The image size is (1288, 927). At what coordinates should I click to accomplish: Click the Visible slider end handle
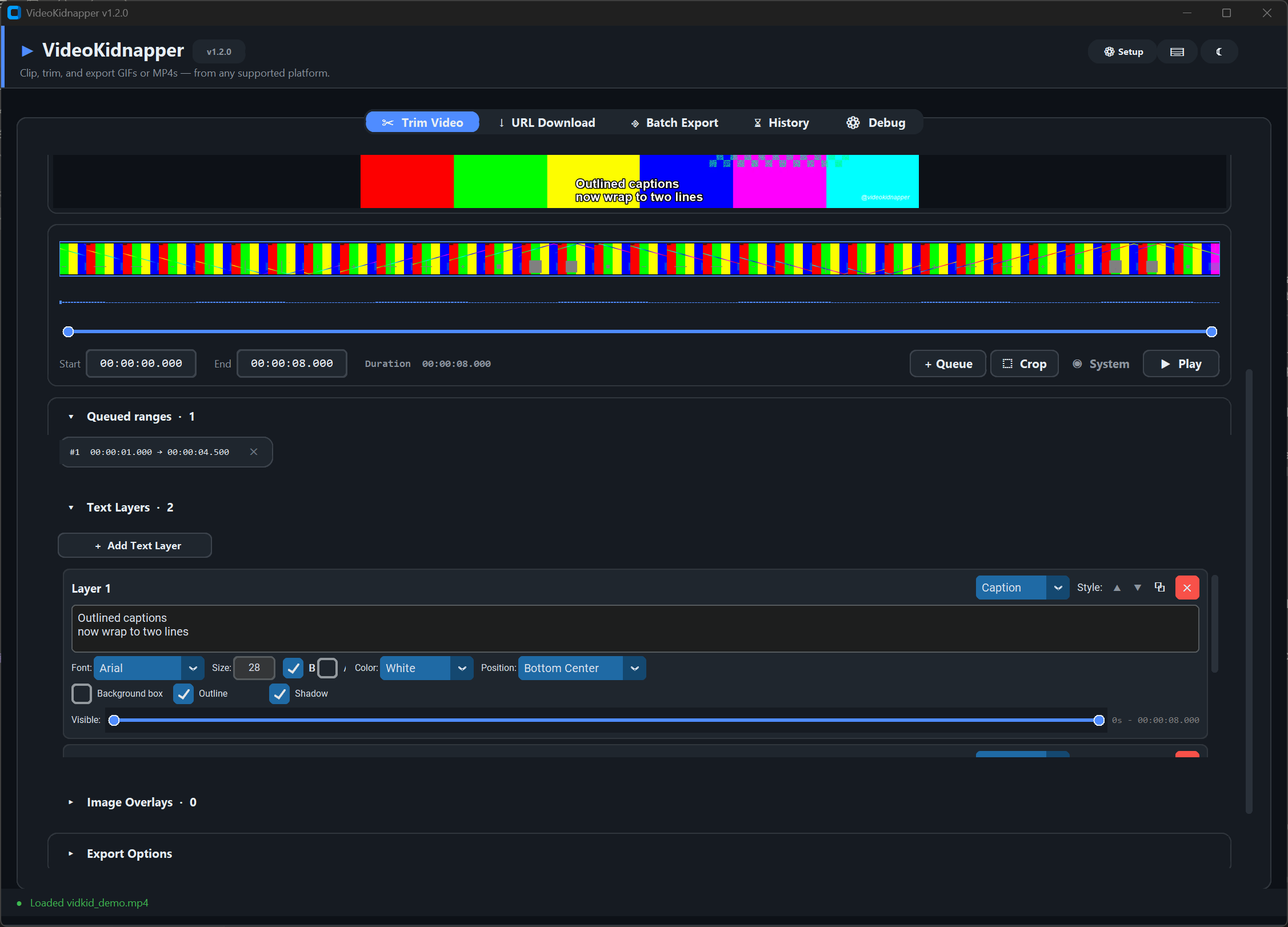tap(1099, 720)
